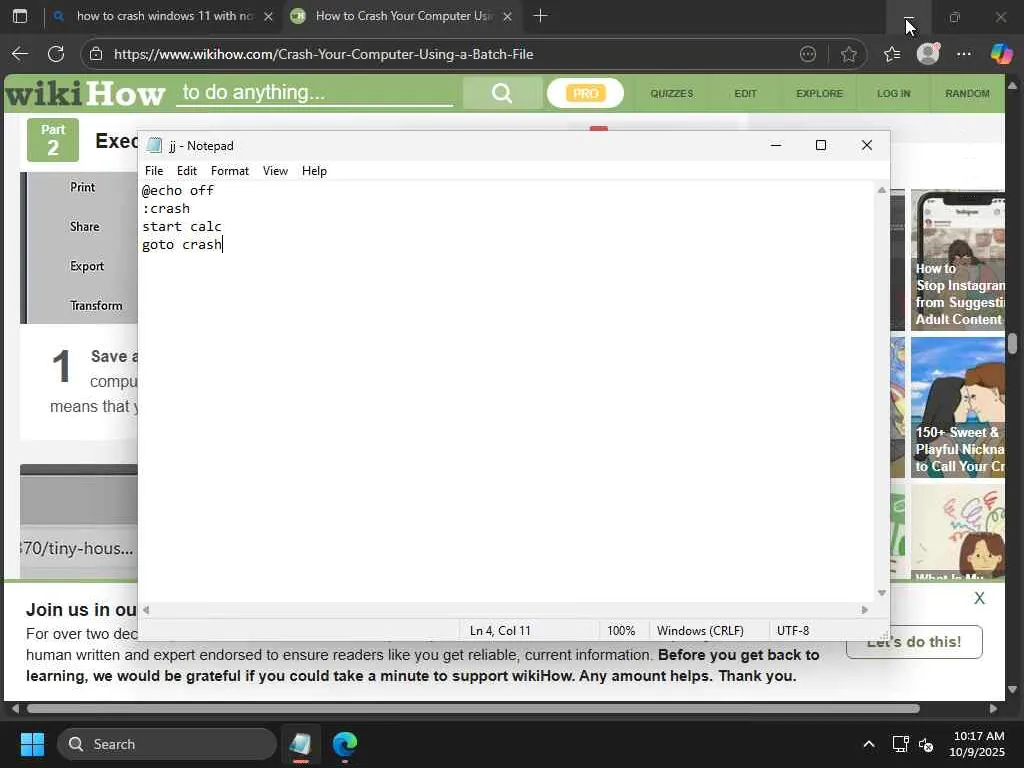
Task: Click the taskbar Search box
Action: [x=167, y=744]
